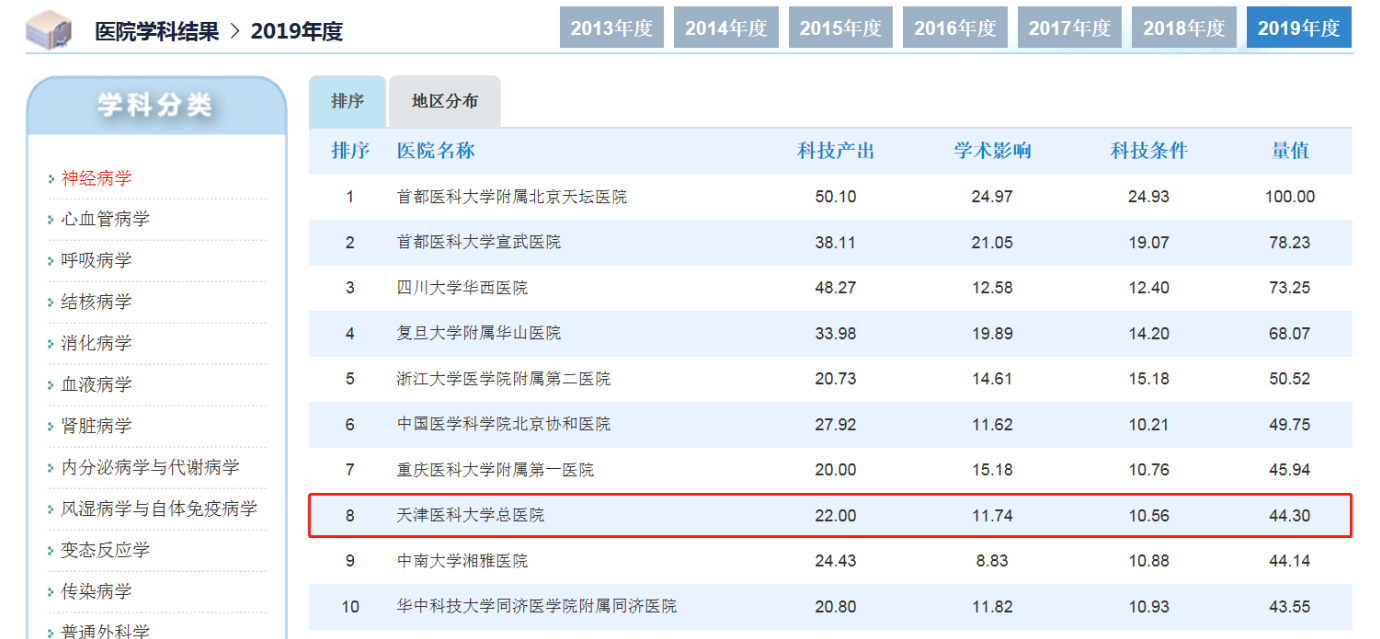Image resolution: width=1380 pixels, height=639 pixels.
Task: Click the 48.27 科技产出 value
Action: pyautogui.click(x=836, y=288)
